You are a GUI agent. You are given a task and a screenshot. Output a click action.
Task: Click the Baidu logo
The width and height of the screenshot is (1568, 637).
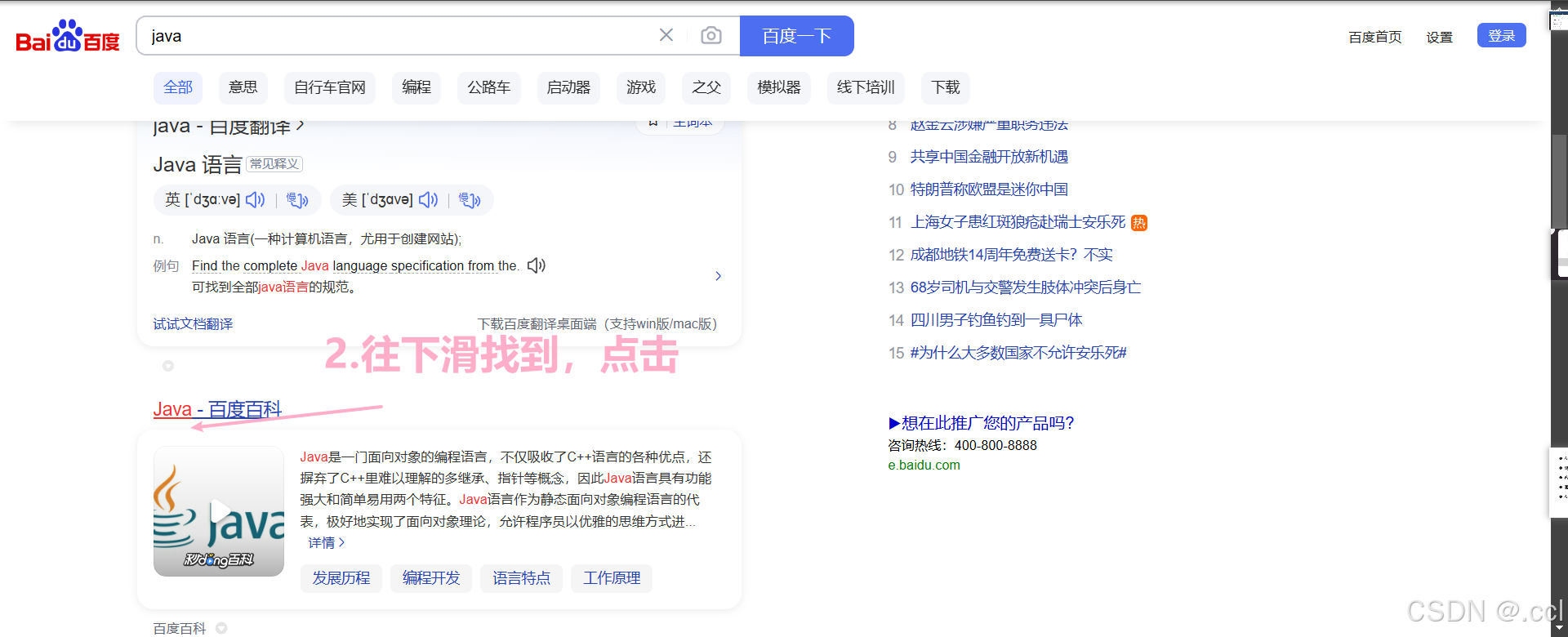(x=68, y=36)
